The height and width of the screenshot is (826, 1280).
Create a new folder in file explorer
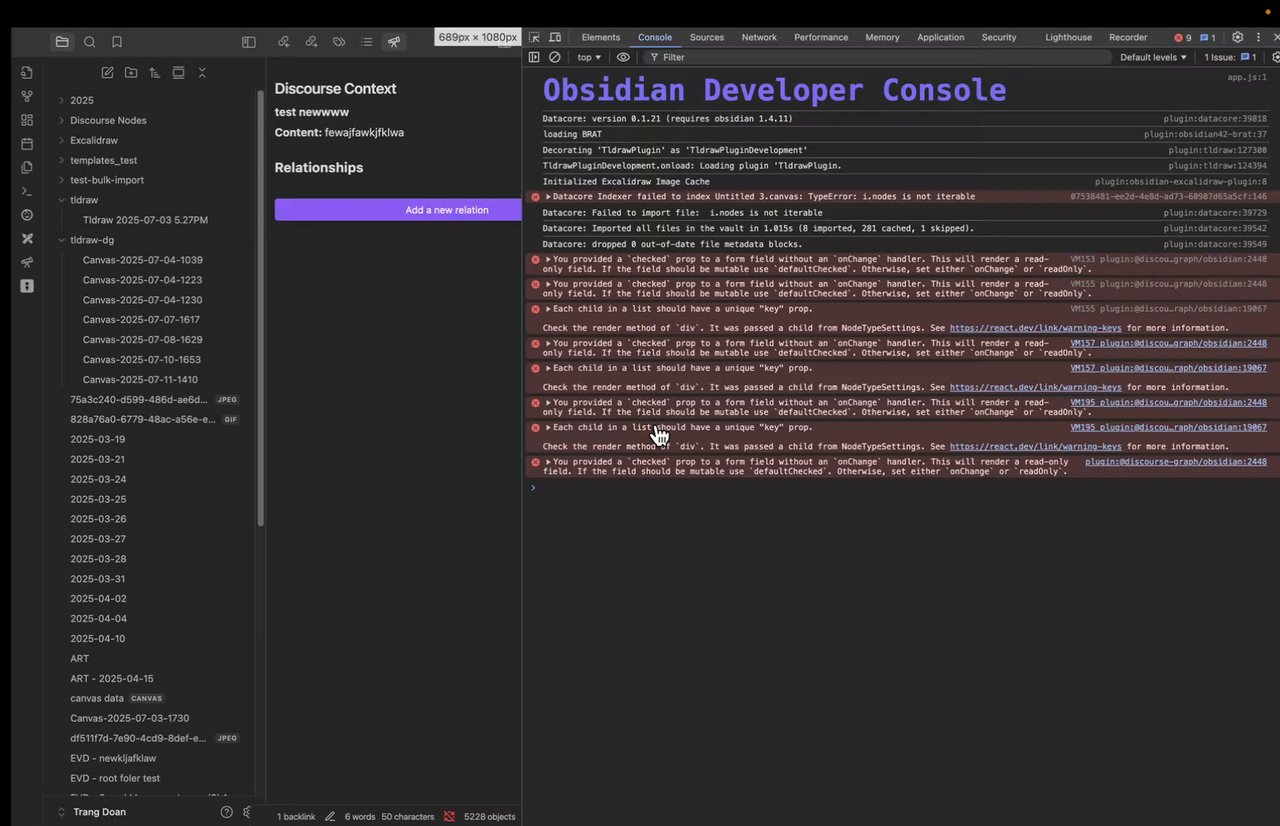click(x=131, y=73)
